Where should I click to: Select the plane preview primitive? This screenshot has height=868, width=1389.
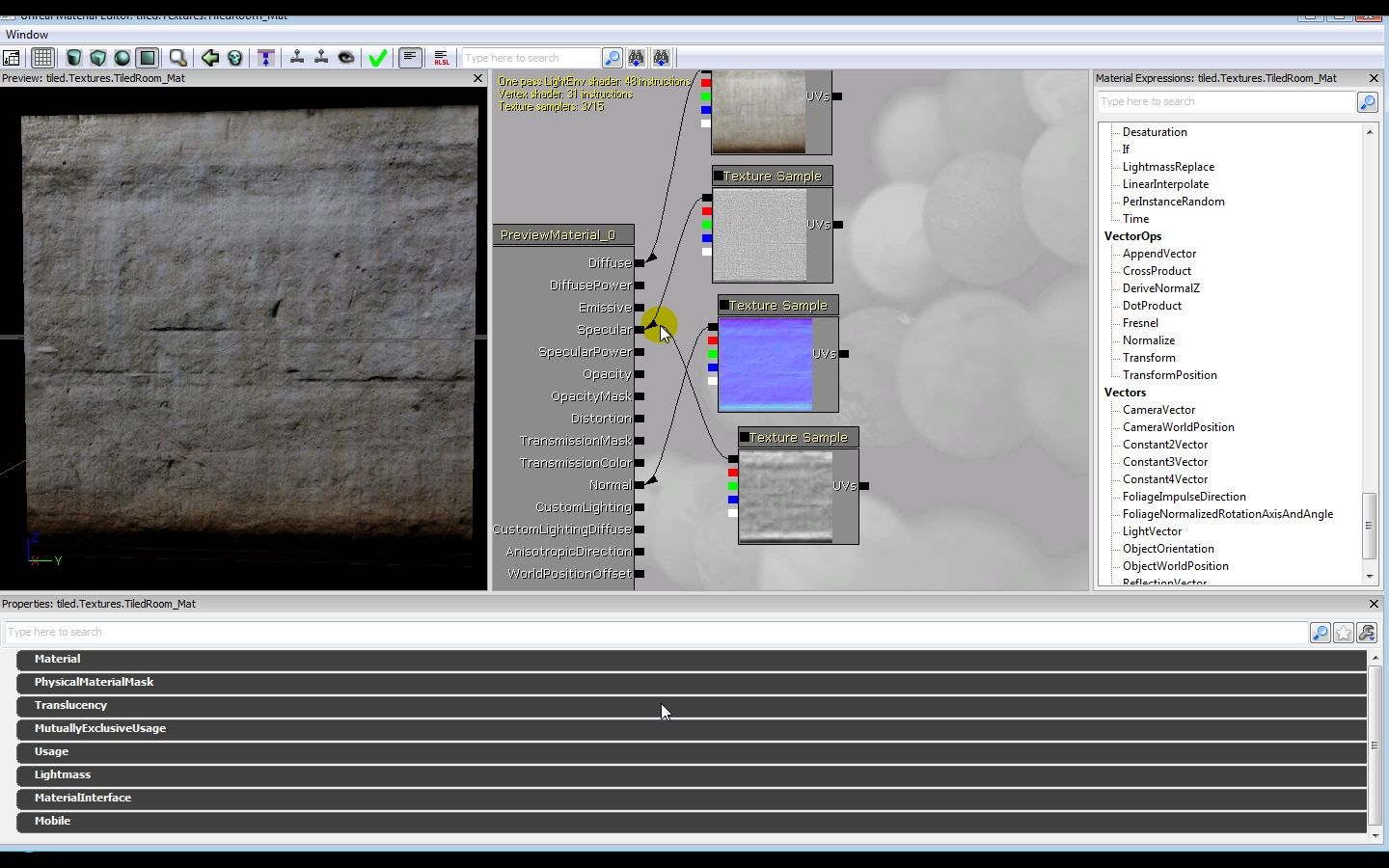[x=148, y=58]
